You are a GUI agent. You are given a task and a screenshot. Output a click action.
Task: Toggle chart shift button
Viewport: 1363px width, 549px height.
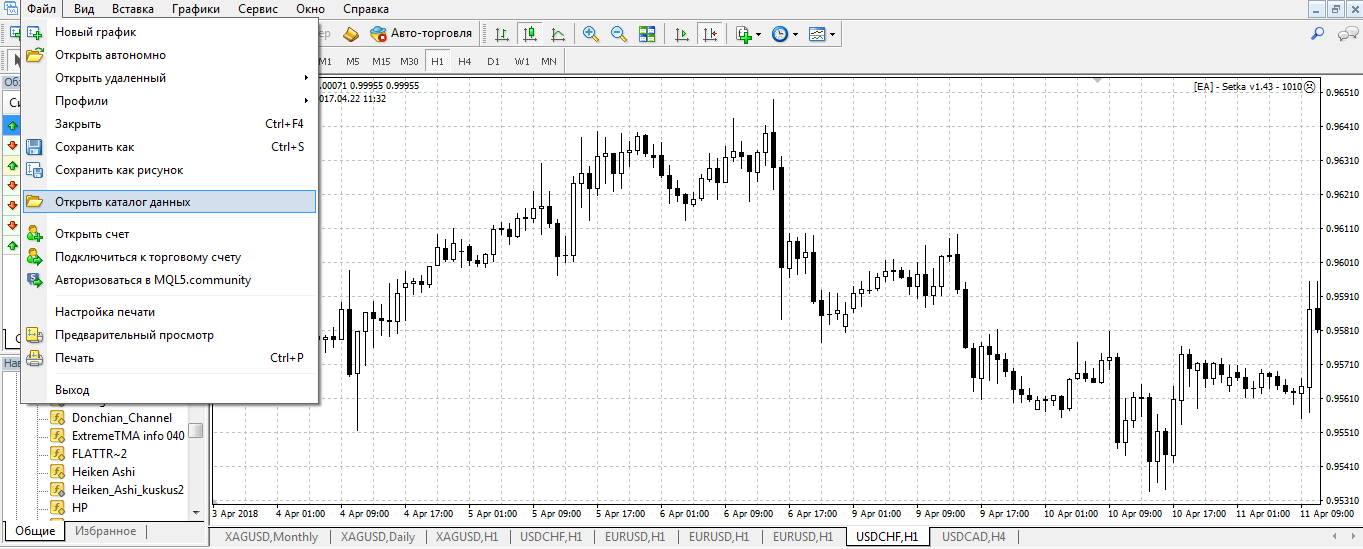[711, 34]
